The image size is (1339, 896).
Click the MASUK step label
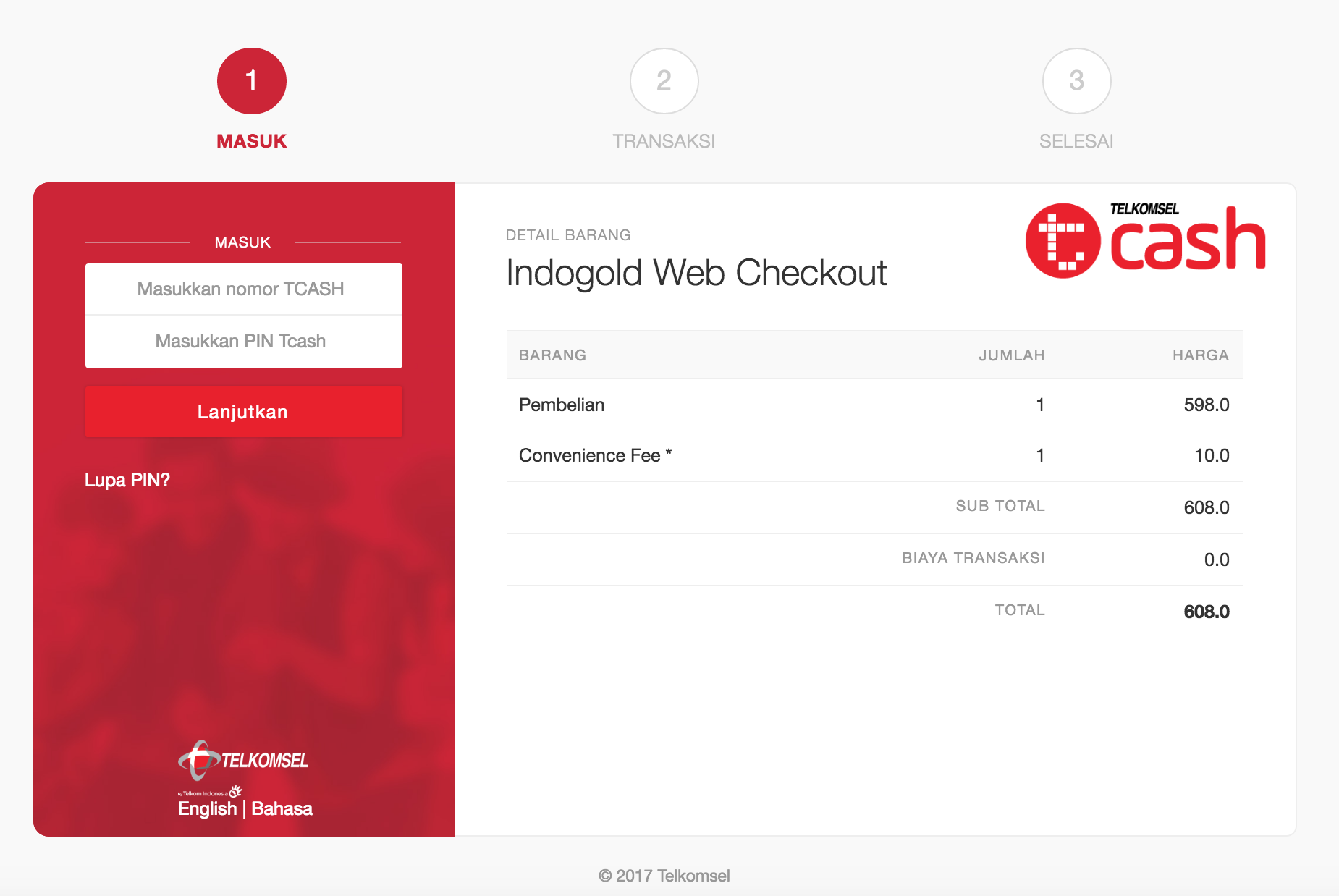point(252,141)
